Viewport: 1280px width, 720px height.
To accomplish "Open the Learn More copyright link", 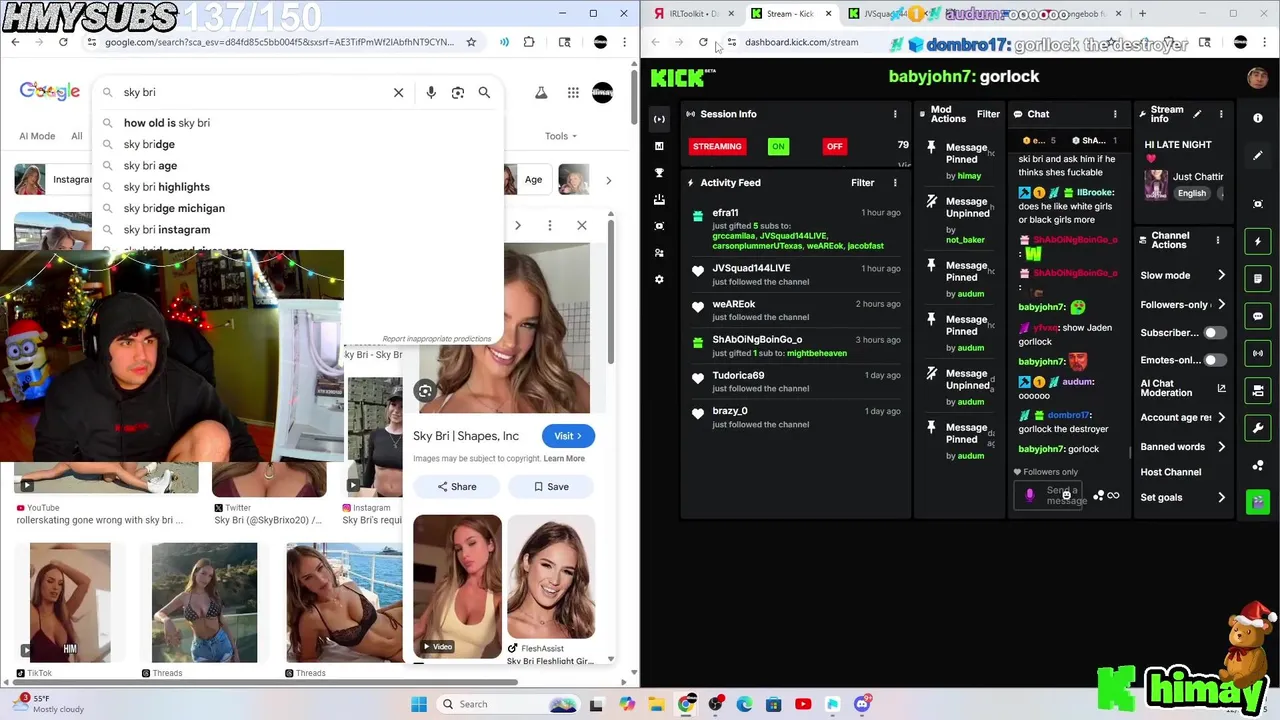I will (564, 459).
